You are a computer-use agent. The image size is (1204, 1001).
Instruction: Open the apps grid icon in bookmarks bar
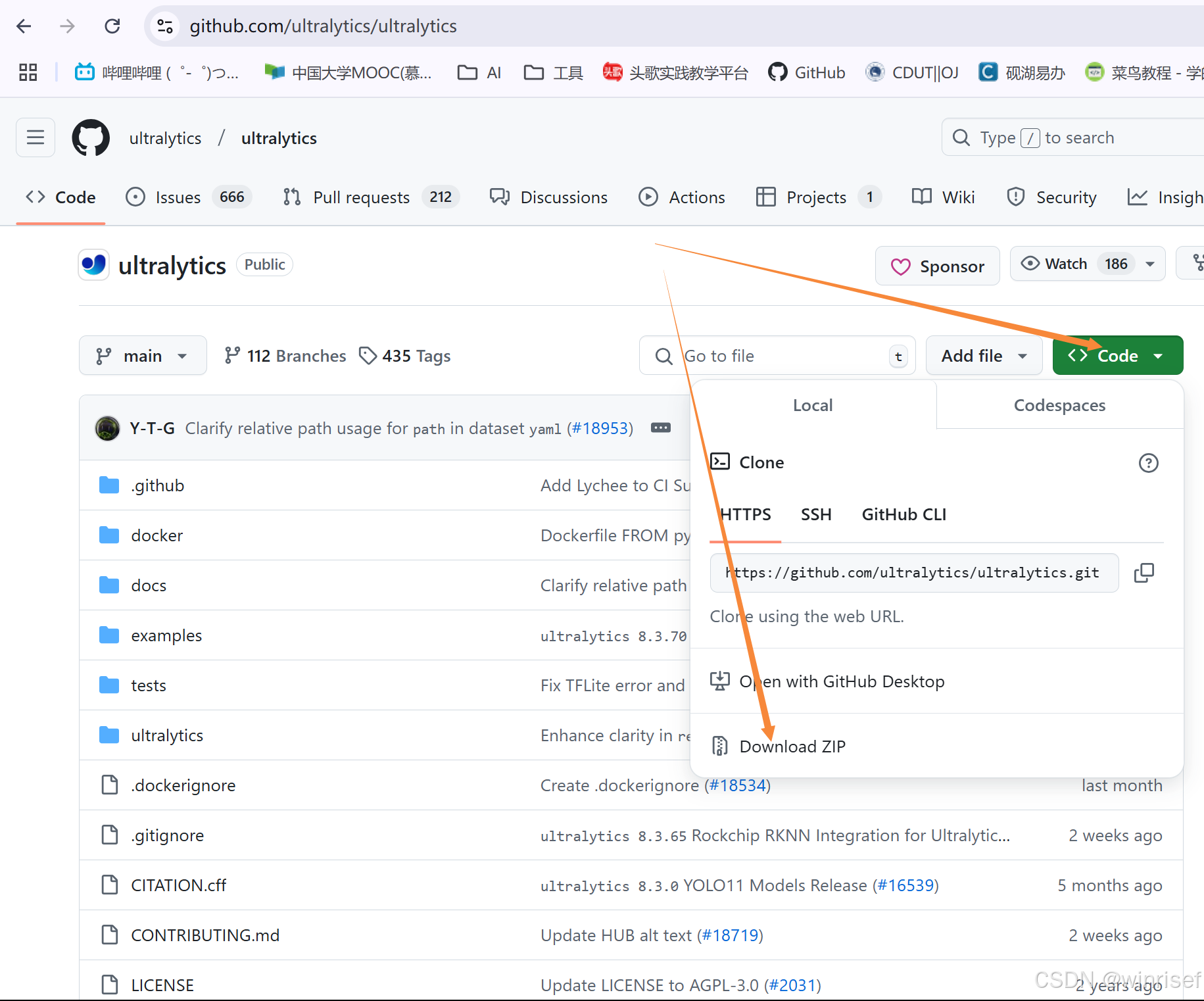point(28,72)
